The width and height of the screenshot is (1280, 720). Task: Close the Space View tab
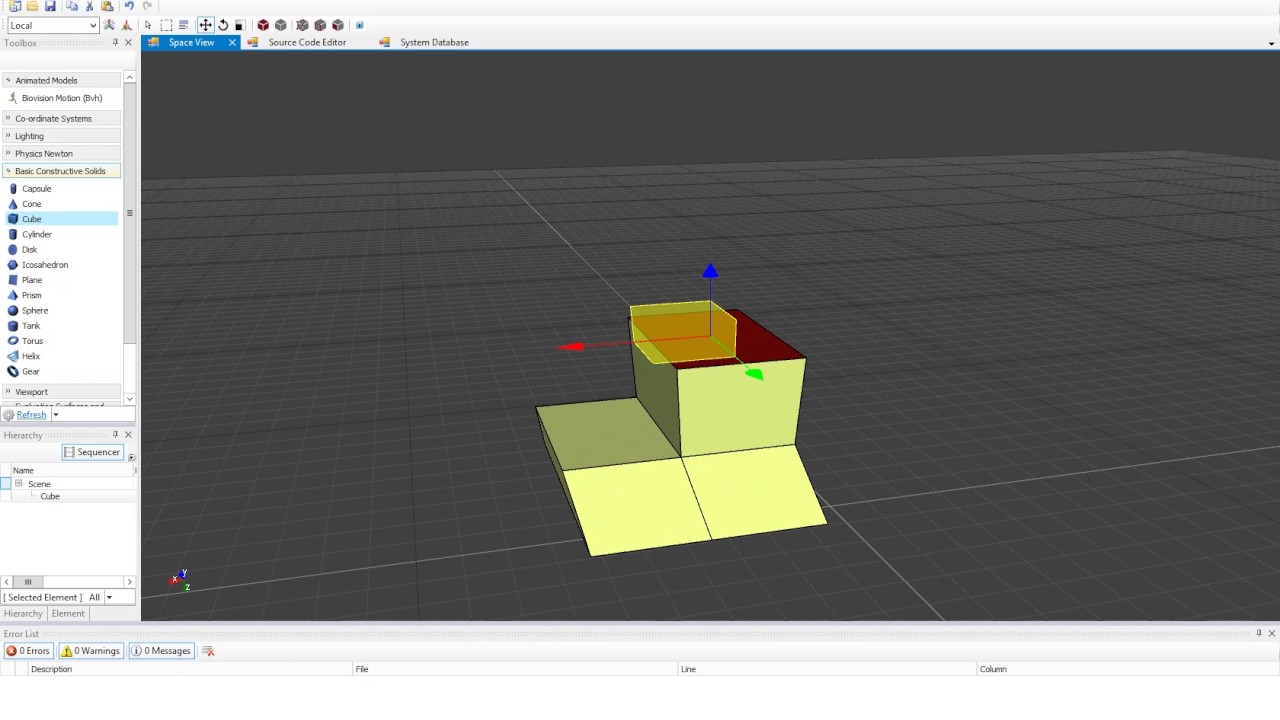(232, 42)
